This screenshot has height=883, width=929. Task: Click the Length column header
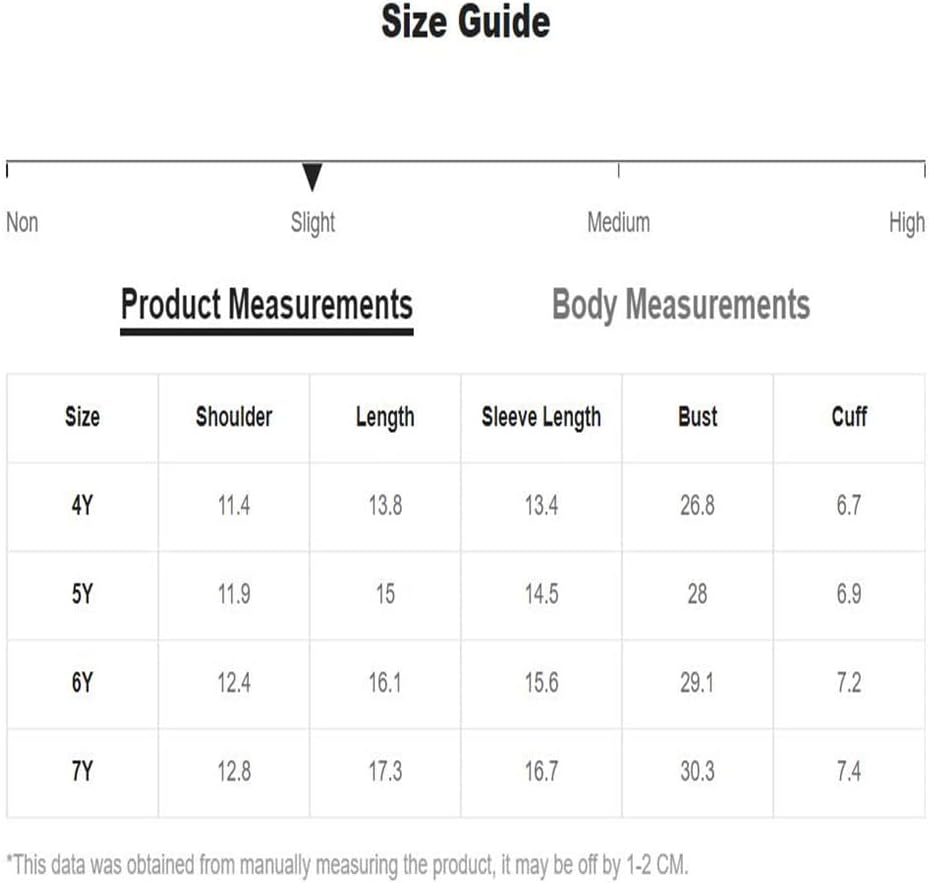[x=385, y=417]
